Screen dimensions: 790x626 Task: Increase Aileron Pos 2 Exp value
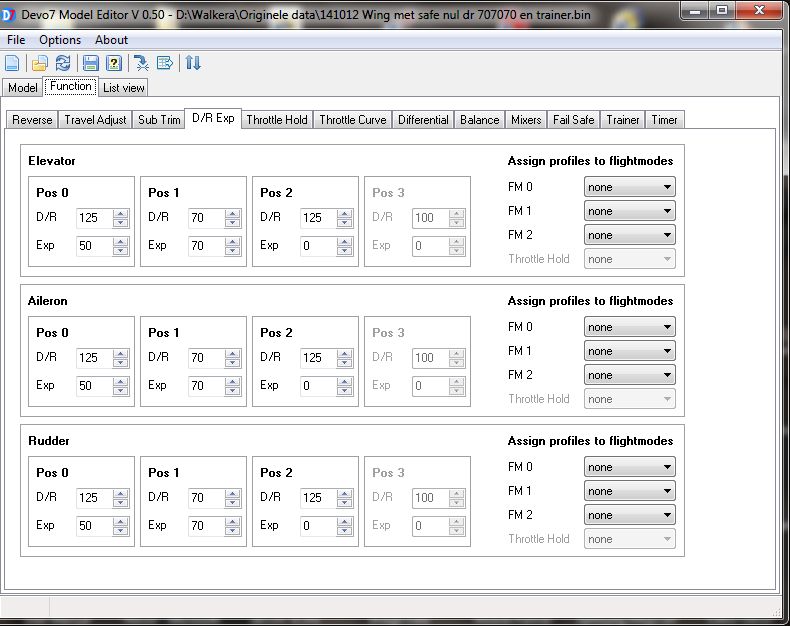pyautogui.click(x=345, y=382)
